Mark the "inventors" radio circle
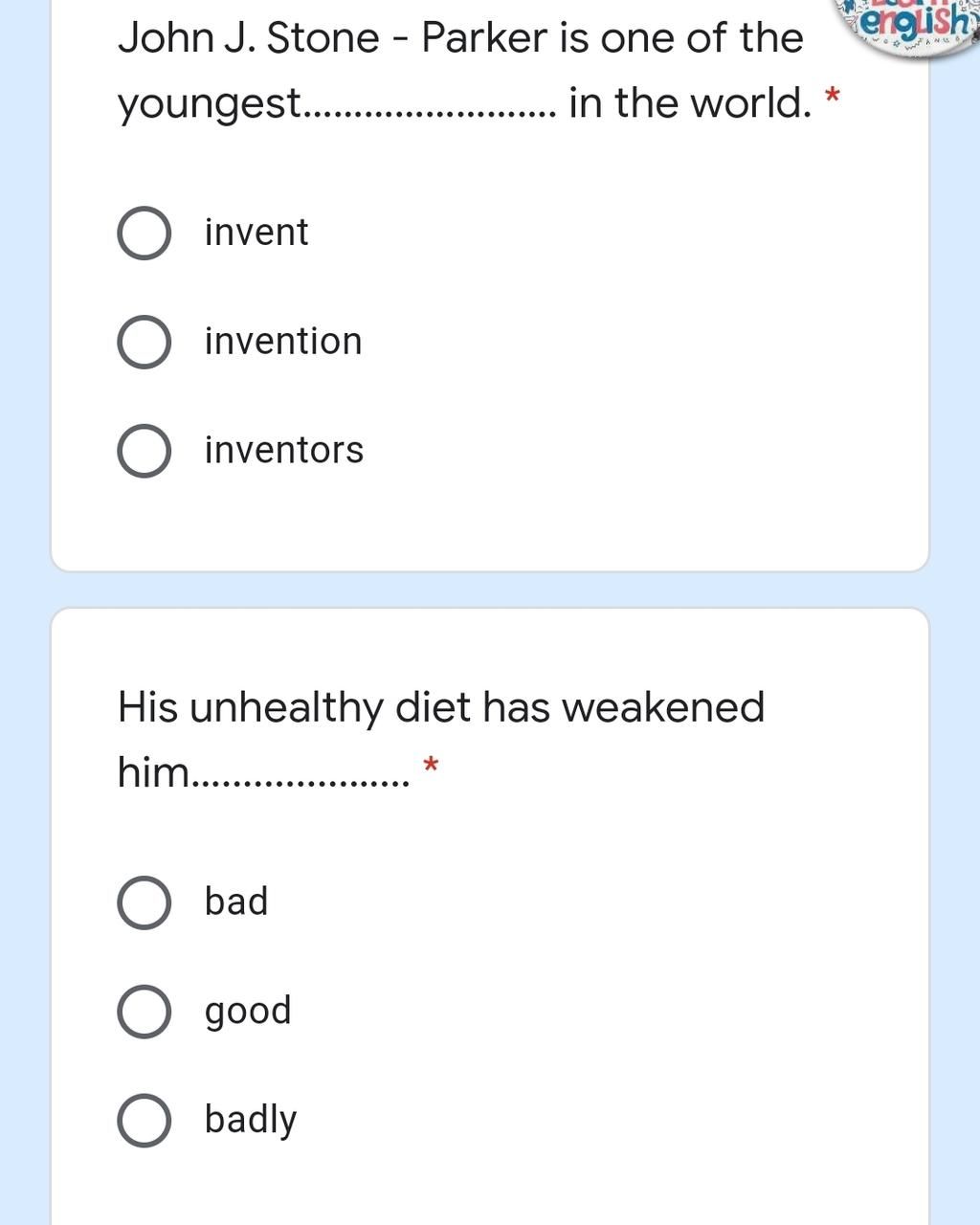Screen dimensions: 980x1225 point(145,451)
